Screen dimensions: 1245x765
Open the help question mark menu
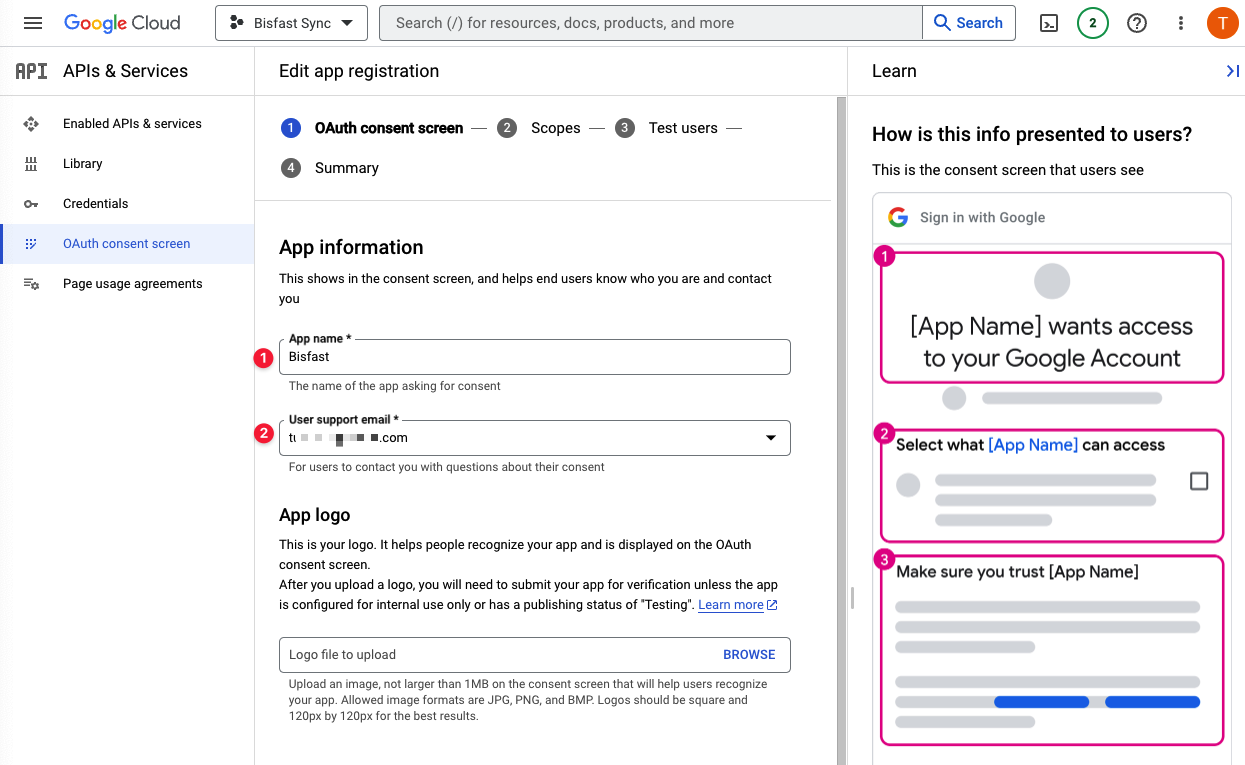tap(1137, 23)
